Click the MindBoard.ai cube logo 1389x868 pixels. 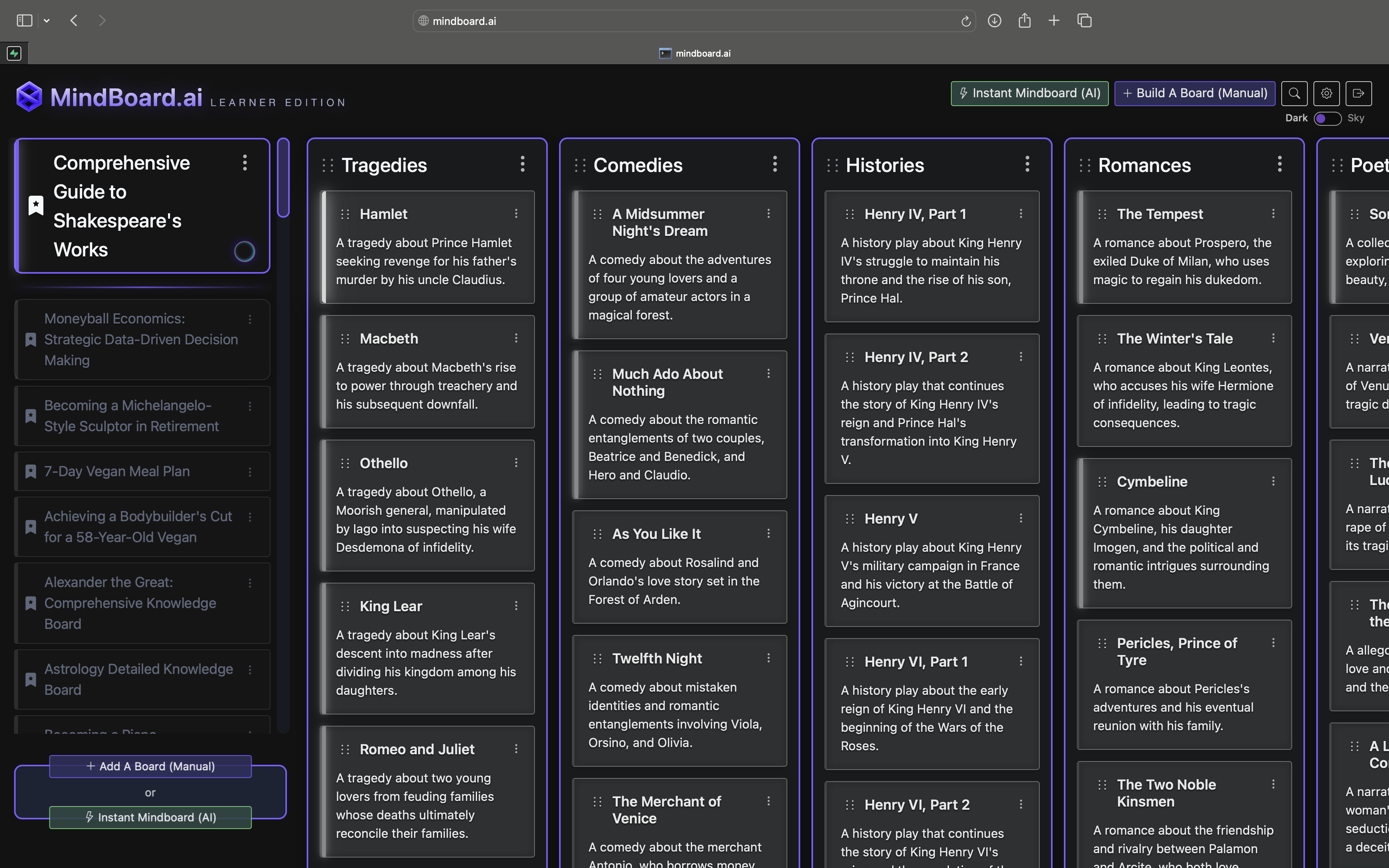click(x=29, y=96)
